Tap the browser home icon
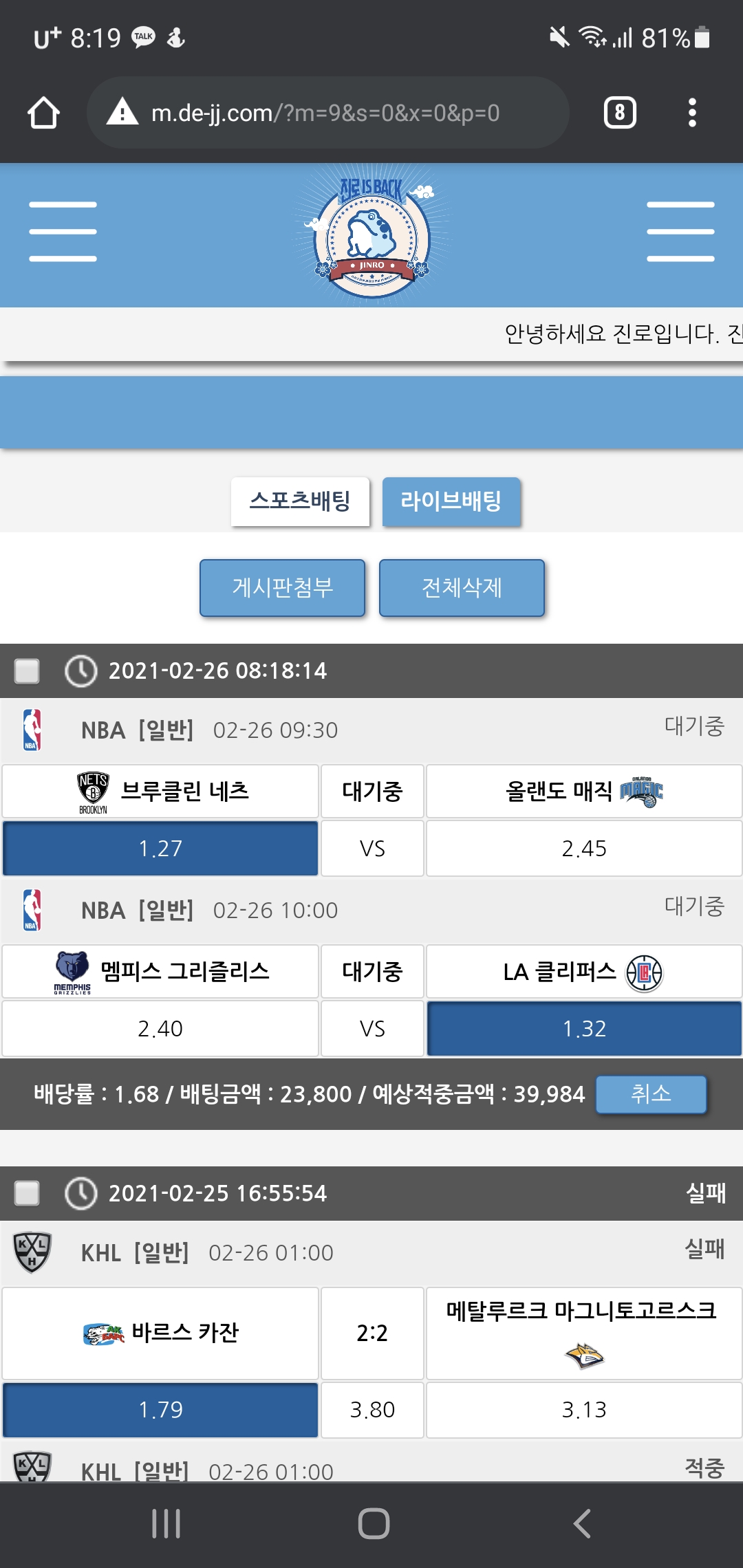 [x=43, y=113]
